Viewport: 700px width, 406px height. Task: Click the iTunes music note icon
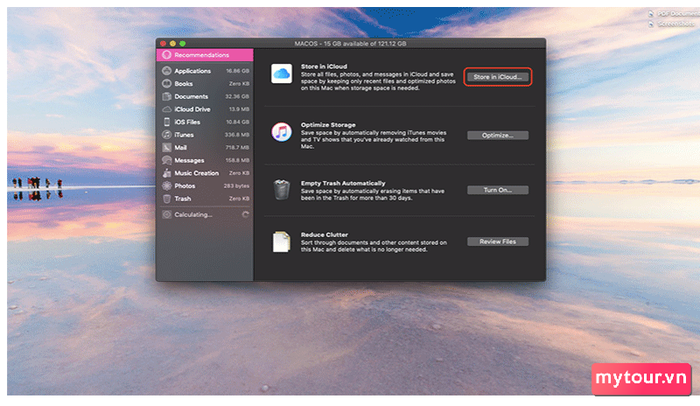coord(281,132)
